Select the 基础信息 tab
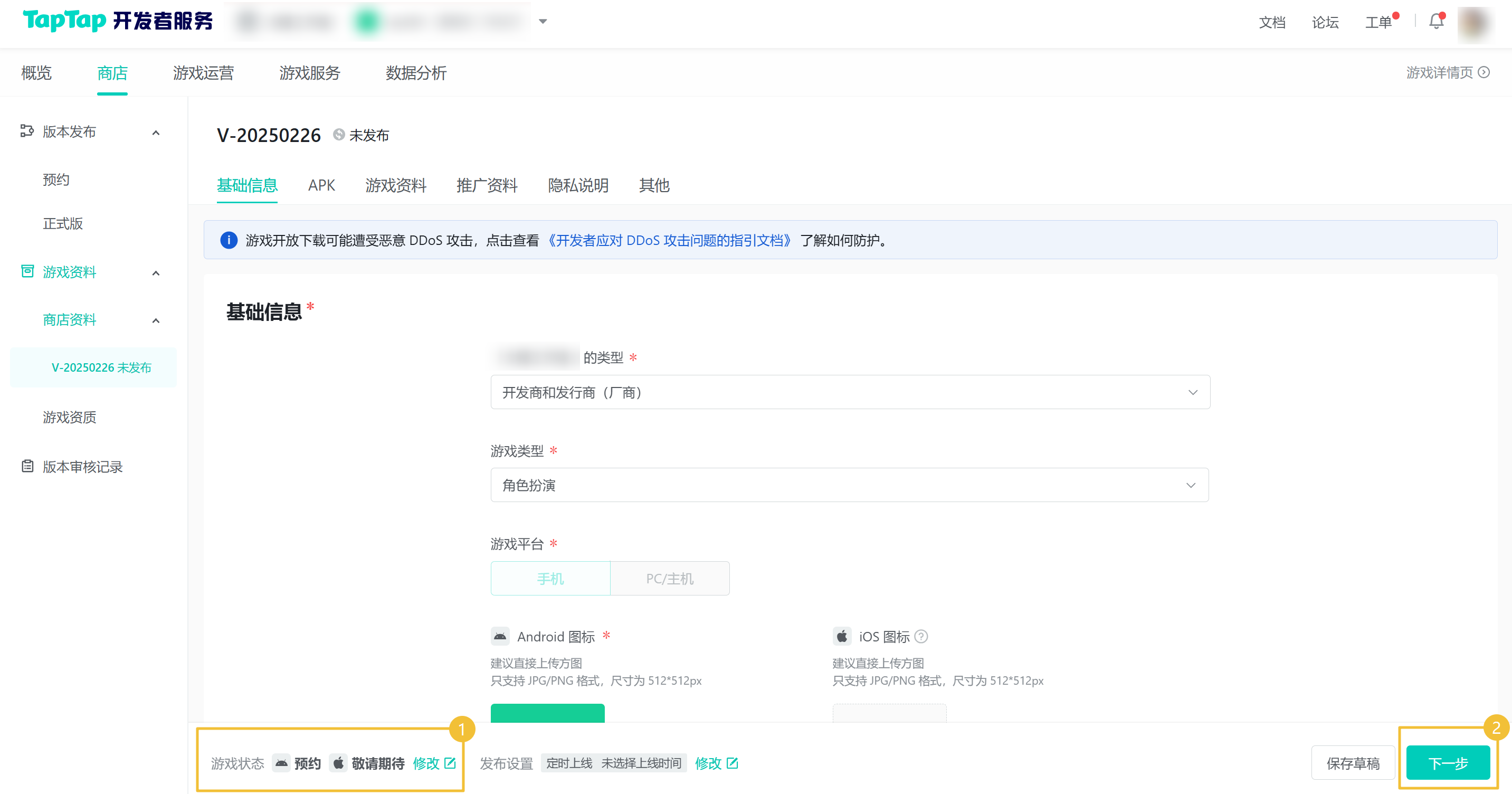Screen dimensions: 1512x794 tap(247, 185)
